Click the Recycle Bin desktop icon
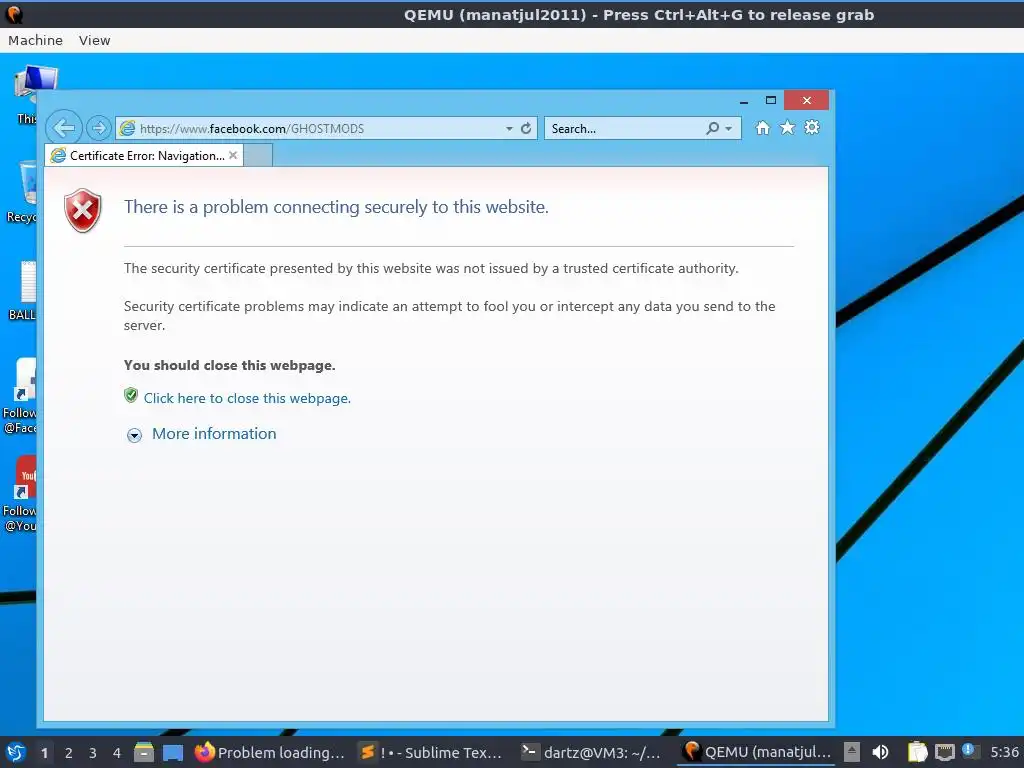 pyautogui.click(x=23, y=192)
